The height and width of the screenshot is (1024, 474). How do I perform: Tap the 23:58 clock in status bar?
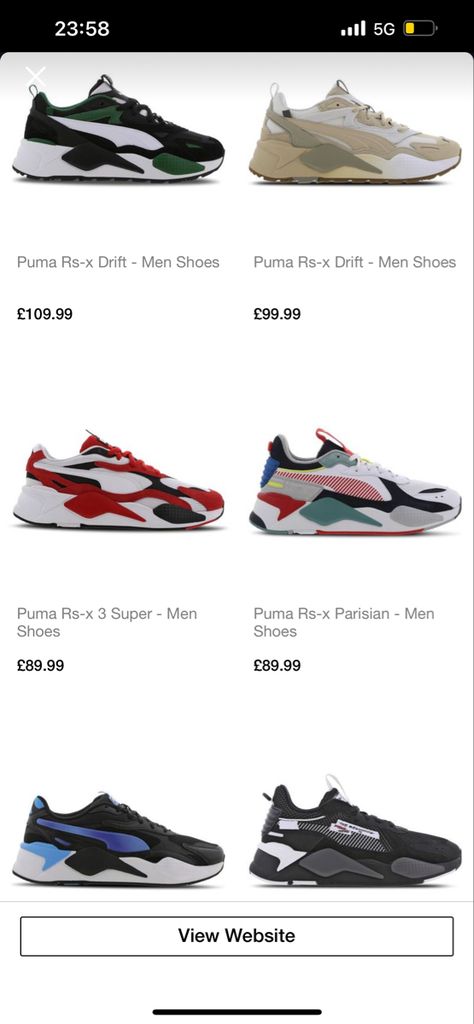pos(82,29)
